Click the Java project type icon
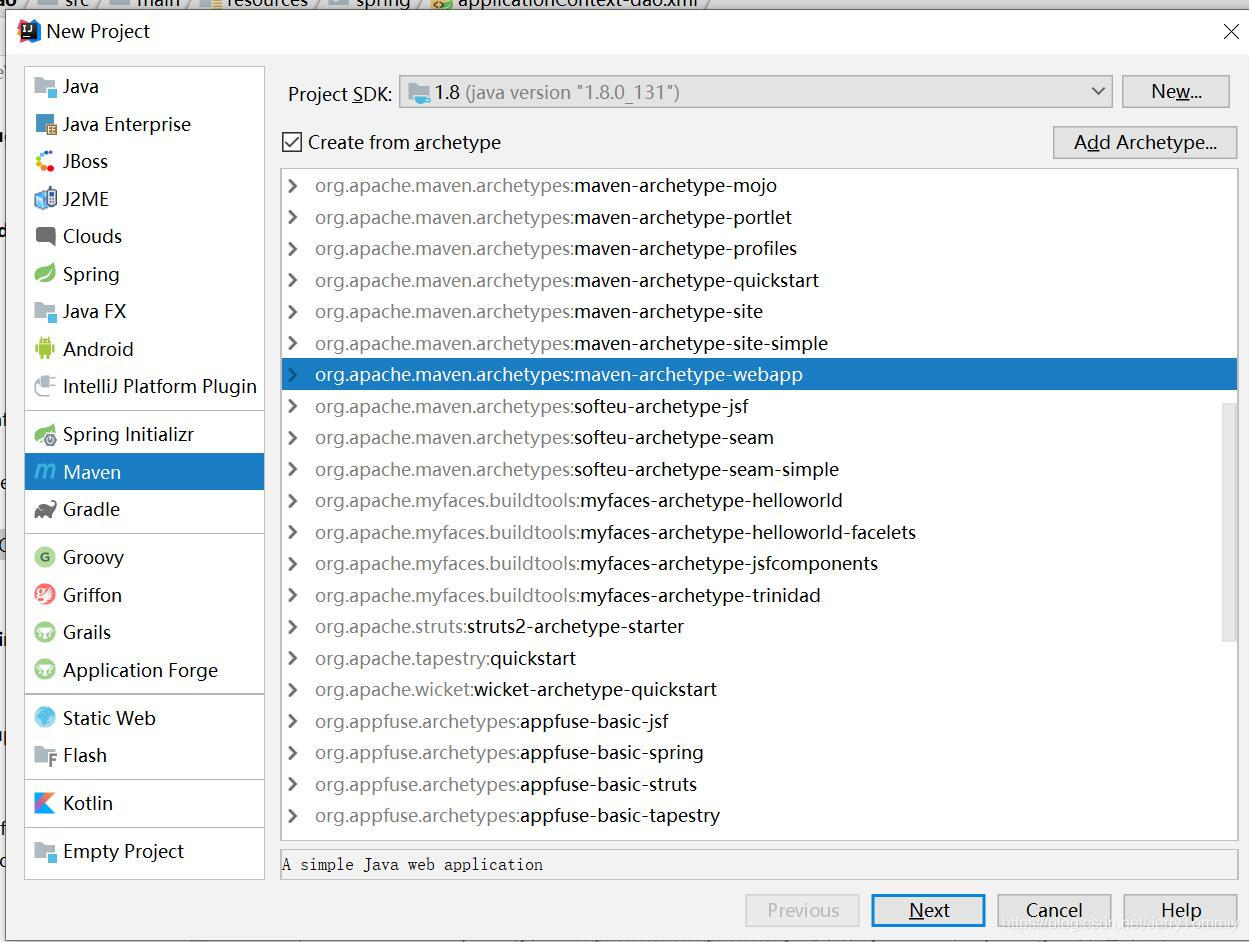Viewport: 1249px width, 942px height. (45, 86)
